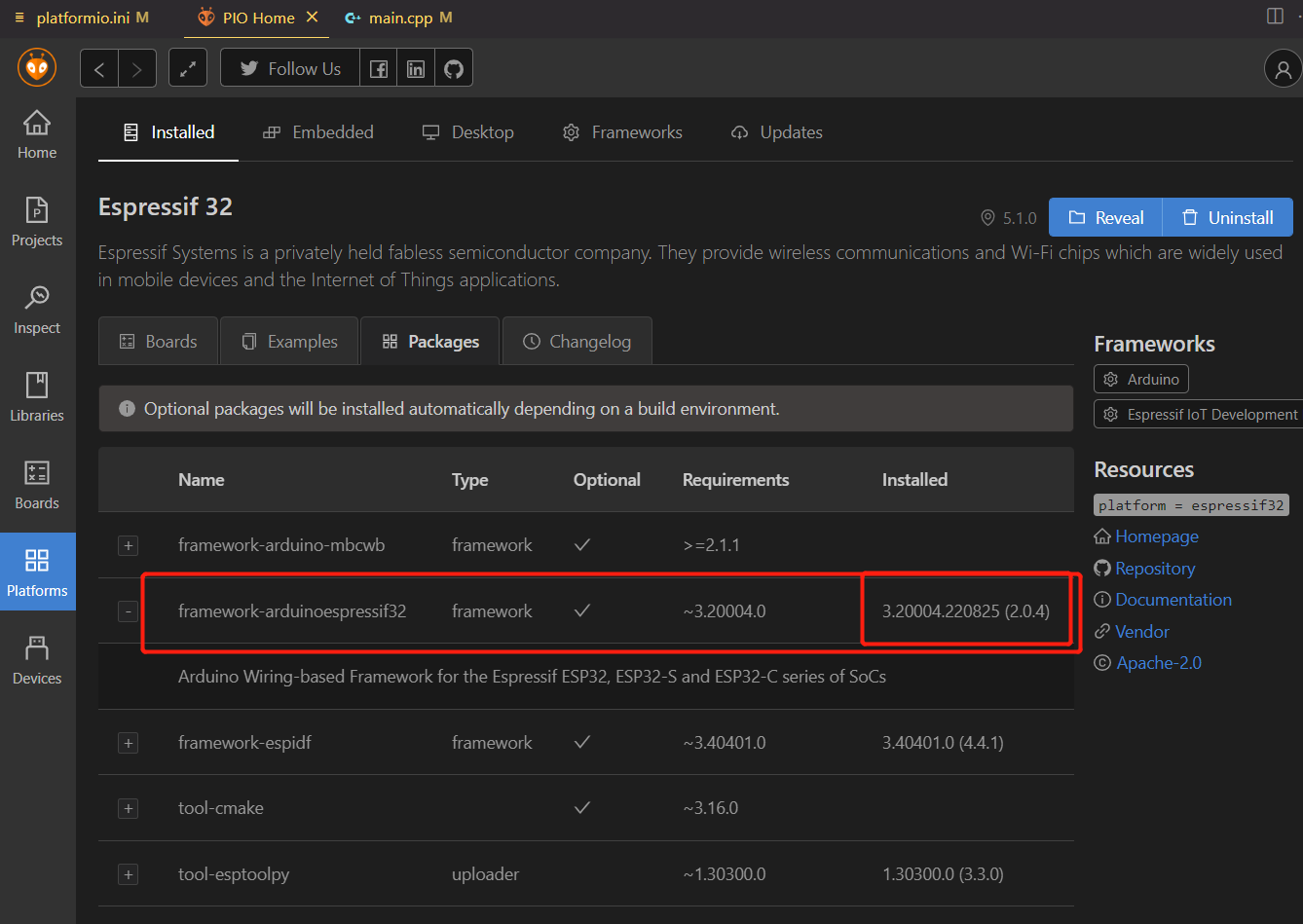Expand the tool-esptoolpy row
Image resolution: width=1303 pixels, height=924 pixels.
coord(128,874)
